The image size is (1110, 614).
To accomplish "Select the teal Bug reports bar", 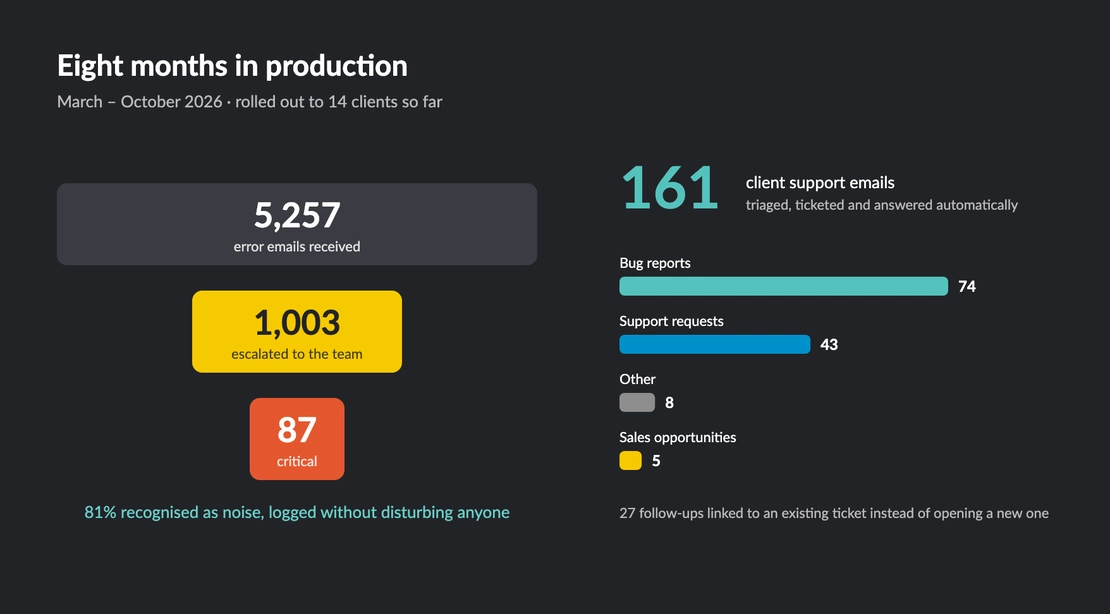I will pyautogui.click(x=784, y=286).
